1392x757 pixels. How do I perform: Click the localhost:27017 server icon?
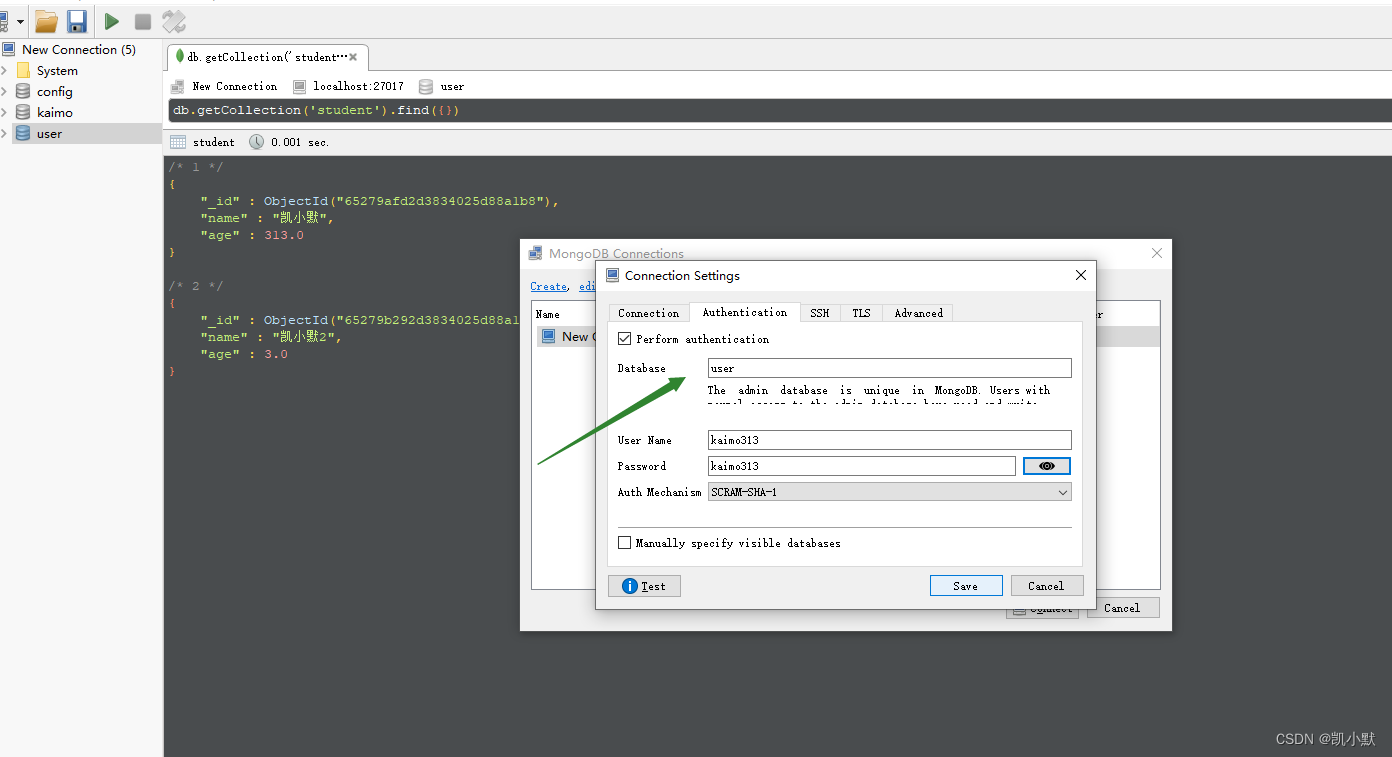click(x=299, y=87)
